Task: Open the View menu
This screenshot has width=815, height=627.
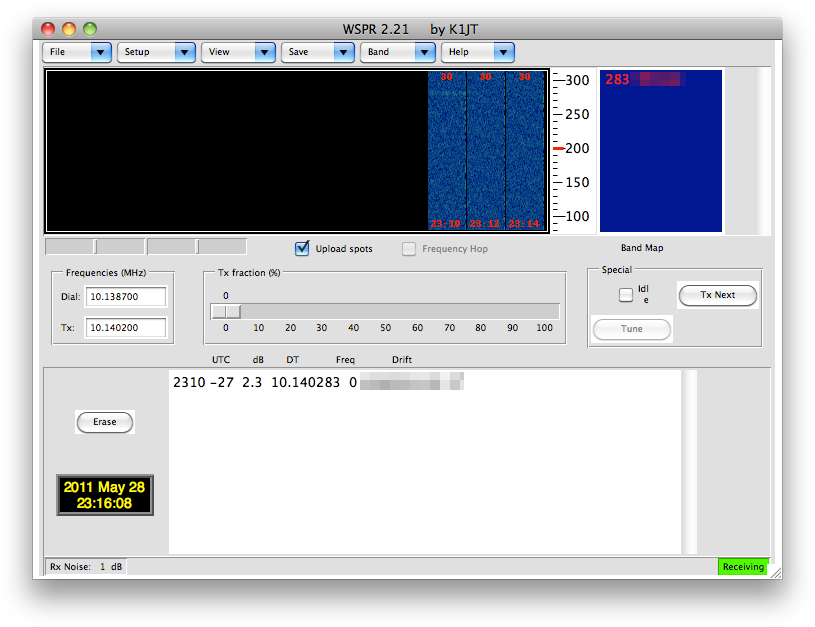Action: point(238,52)
